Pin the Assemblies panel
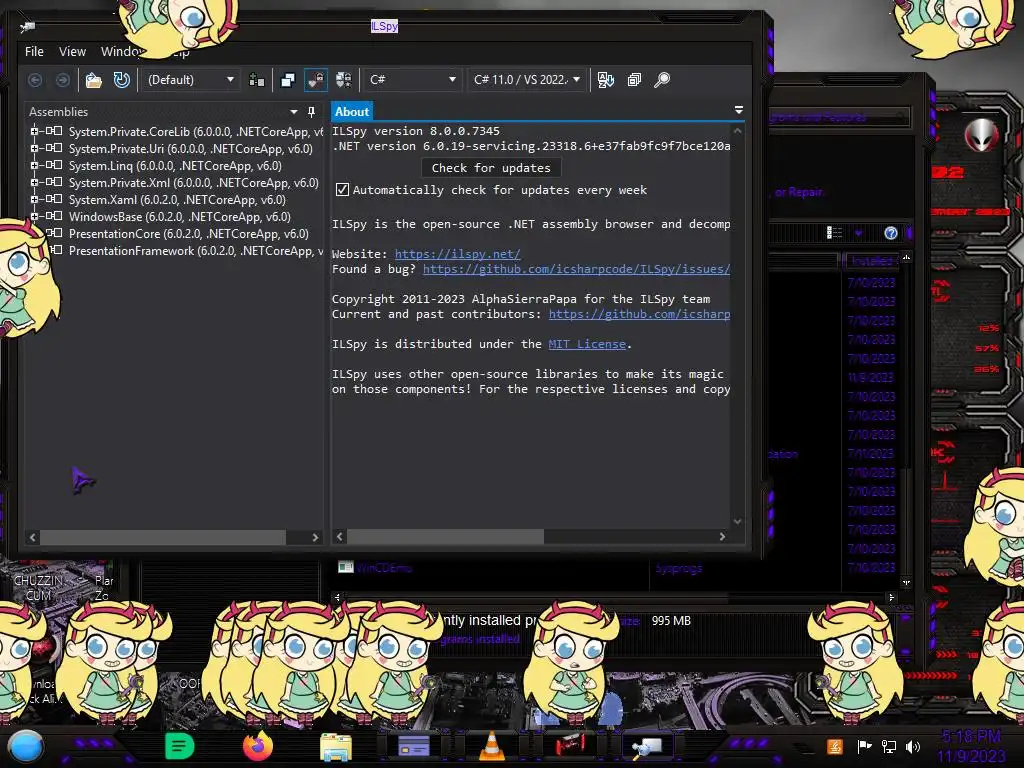This screenshot has height=768, width=1024. coord(312,112)
